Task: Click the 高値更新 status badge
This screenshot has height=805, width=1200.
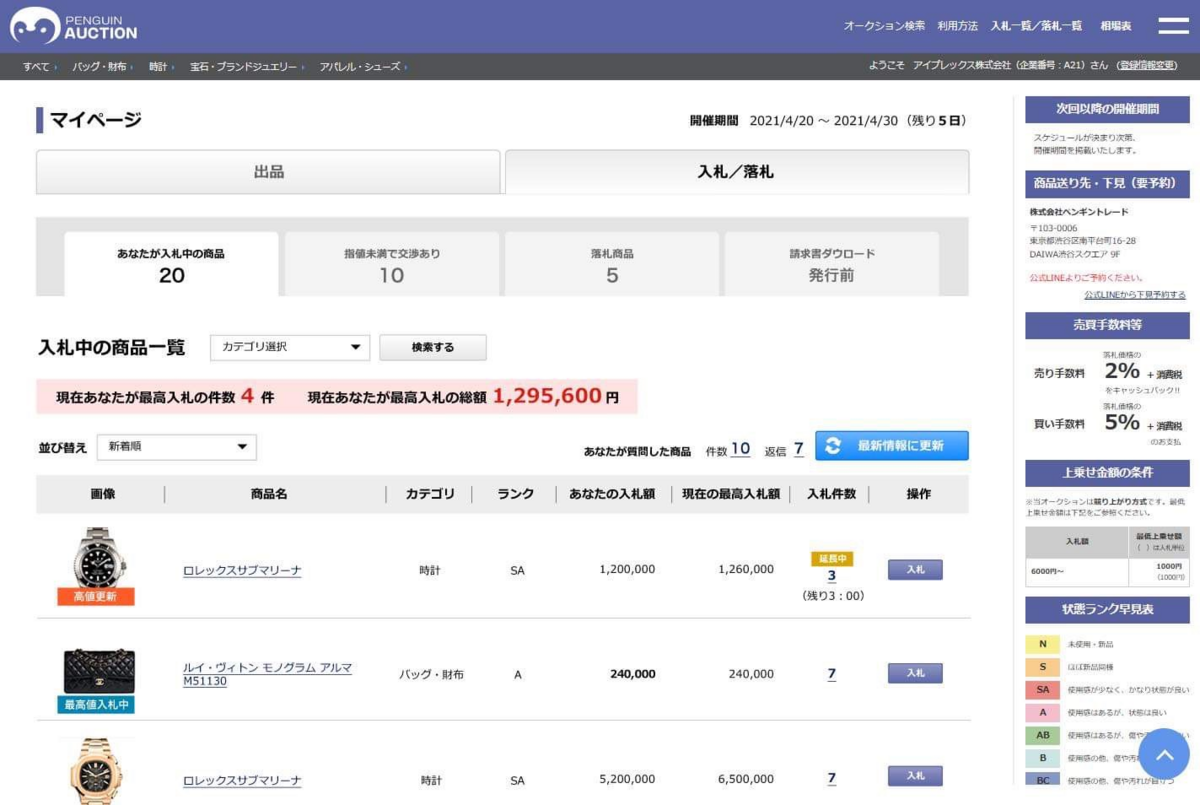Action: 95,597
